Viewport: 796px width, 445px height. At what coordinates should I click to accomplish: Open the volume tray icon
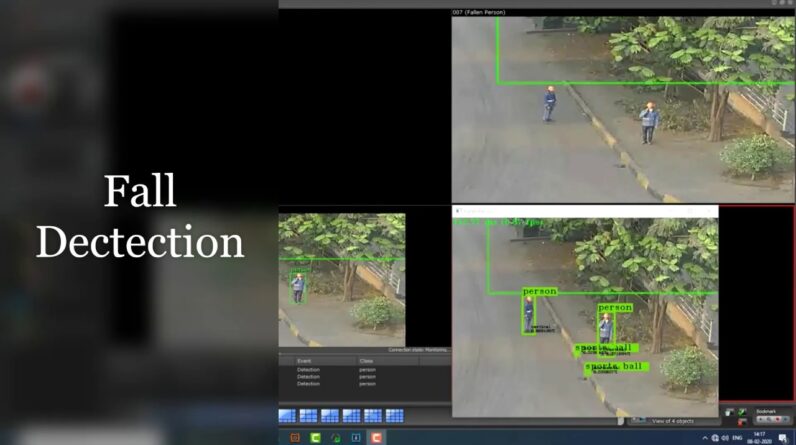click(x=725, y=438)
